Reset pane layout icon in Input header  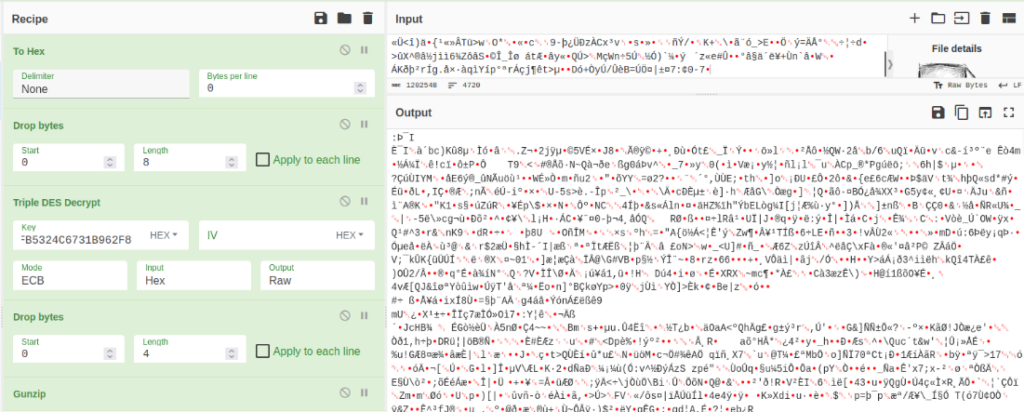1008,18
